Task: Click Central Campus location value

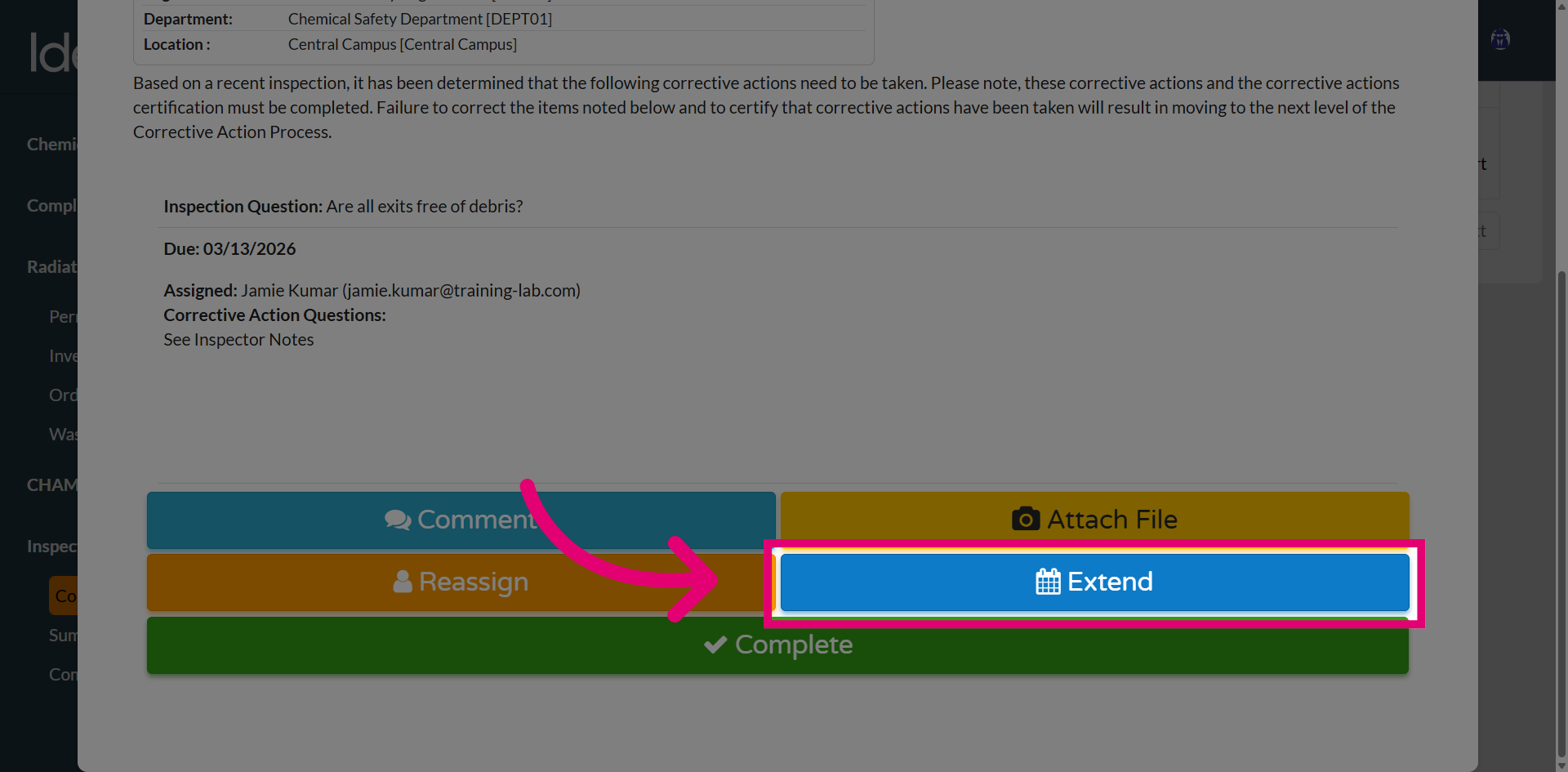Action: [x=403, y=45]
